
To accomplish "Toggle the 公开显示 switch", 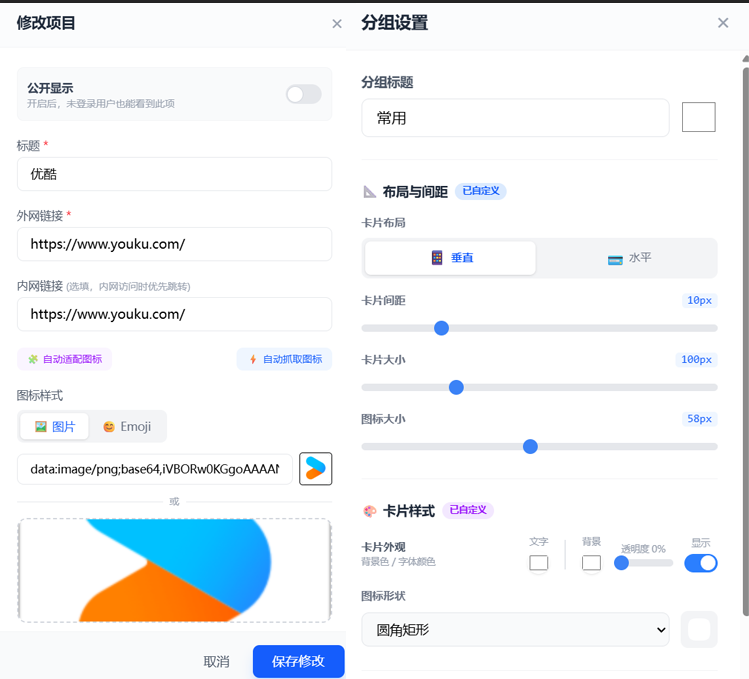I will (304, 94).
